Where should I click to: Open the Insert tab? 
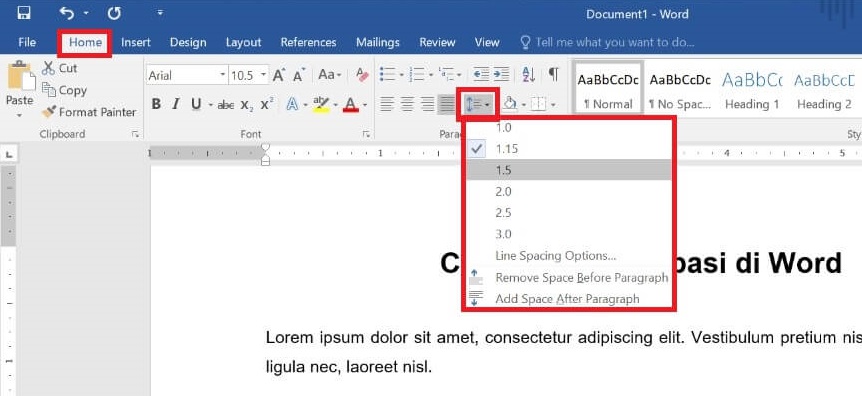[136, 42]
